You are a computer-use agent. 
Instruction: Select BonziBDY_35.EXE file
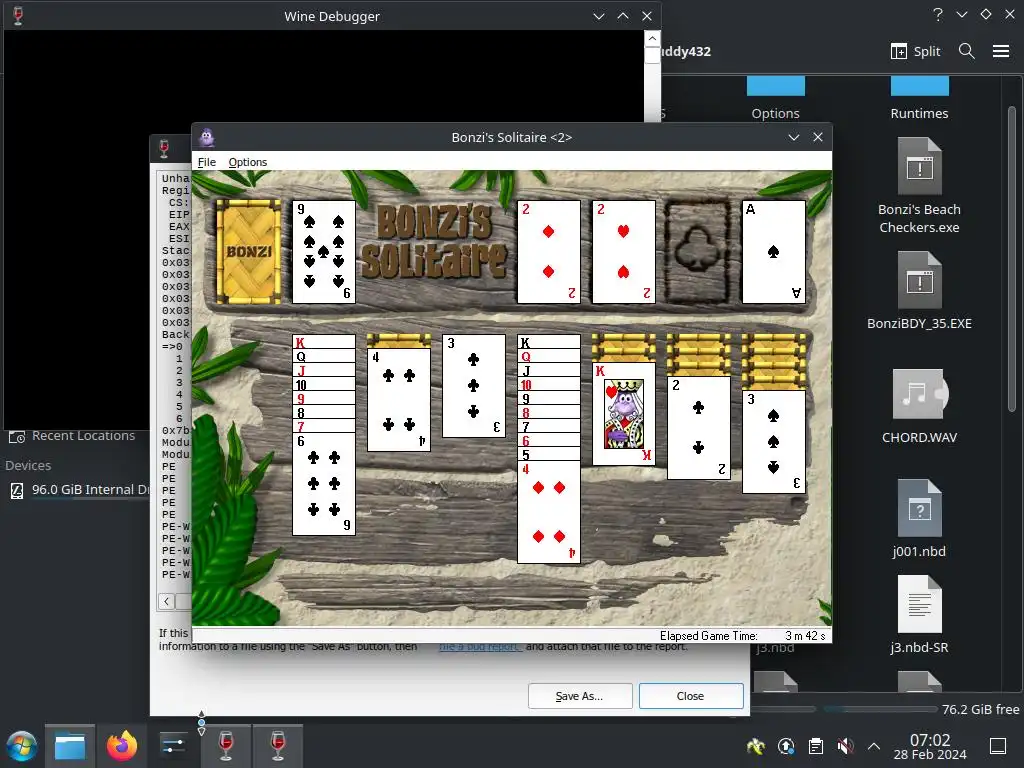click(x=920, y=291)
